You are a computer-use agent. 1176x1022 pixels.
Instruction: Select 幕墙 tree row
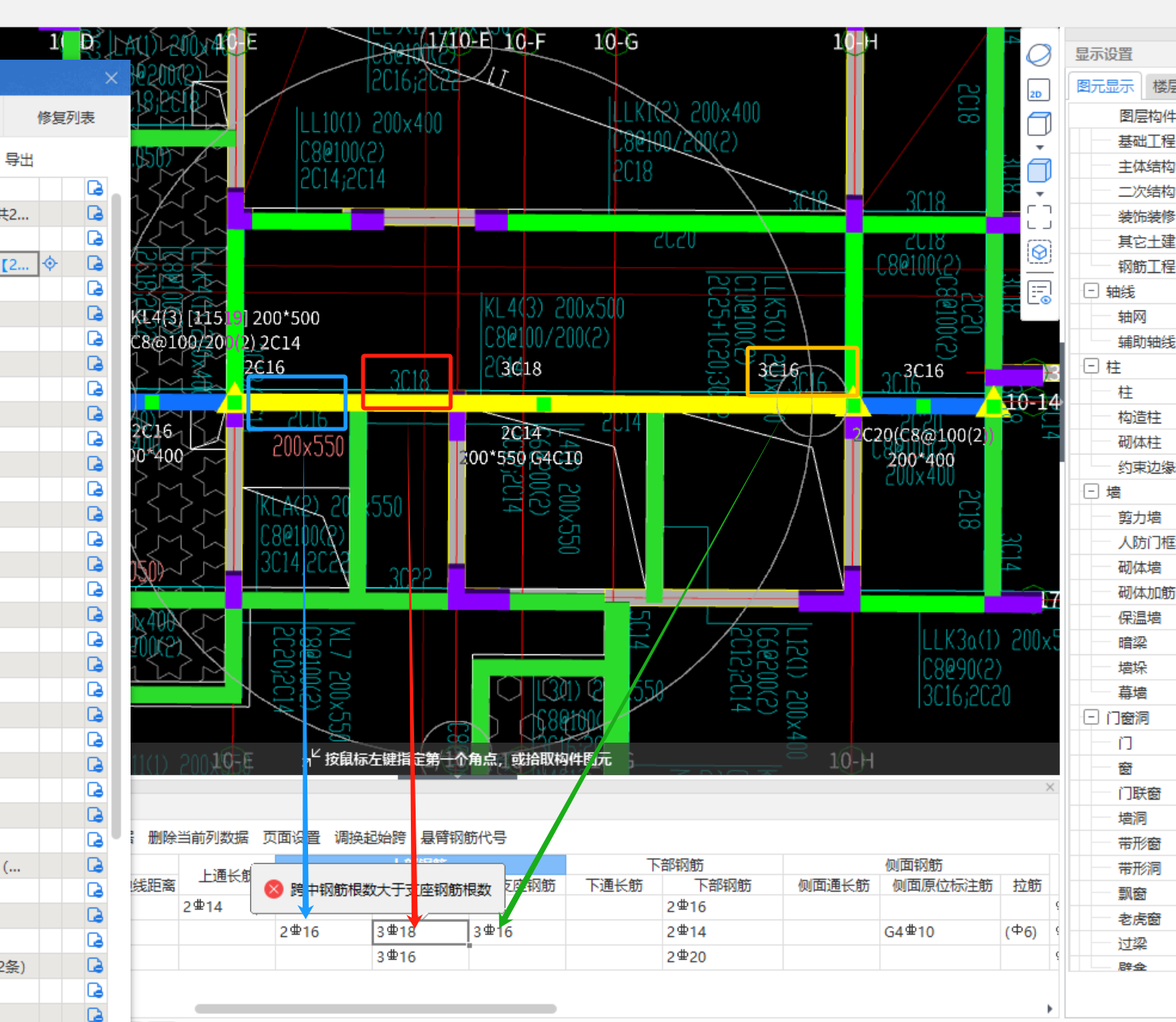pos(1132,692)
